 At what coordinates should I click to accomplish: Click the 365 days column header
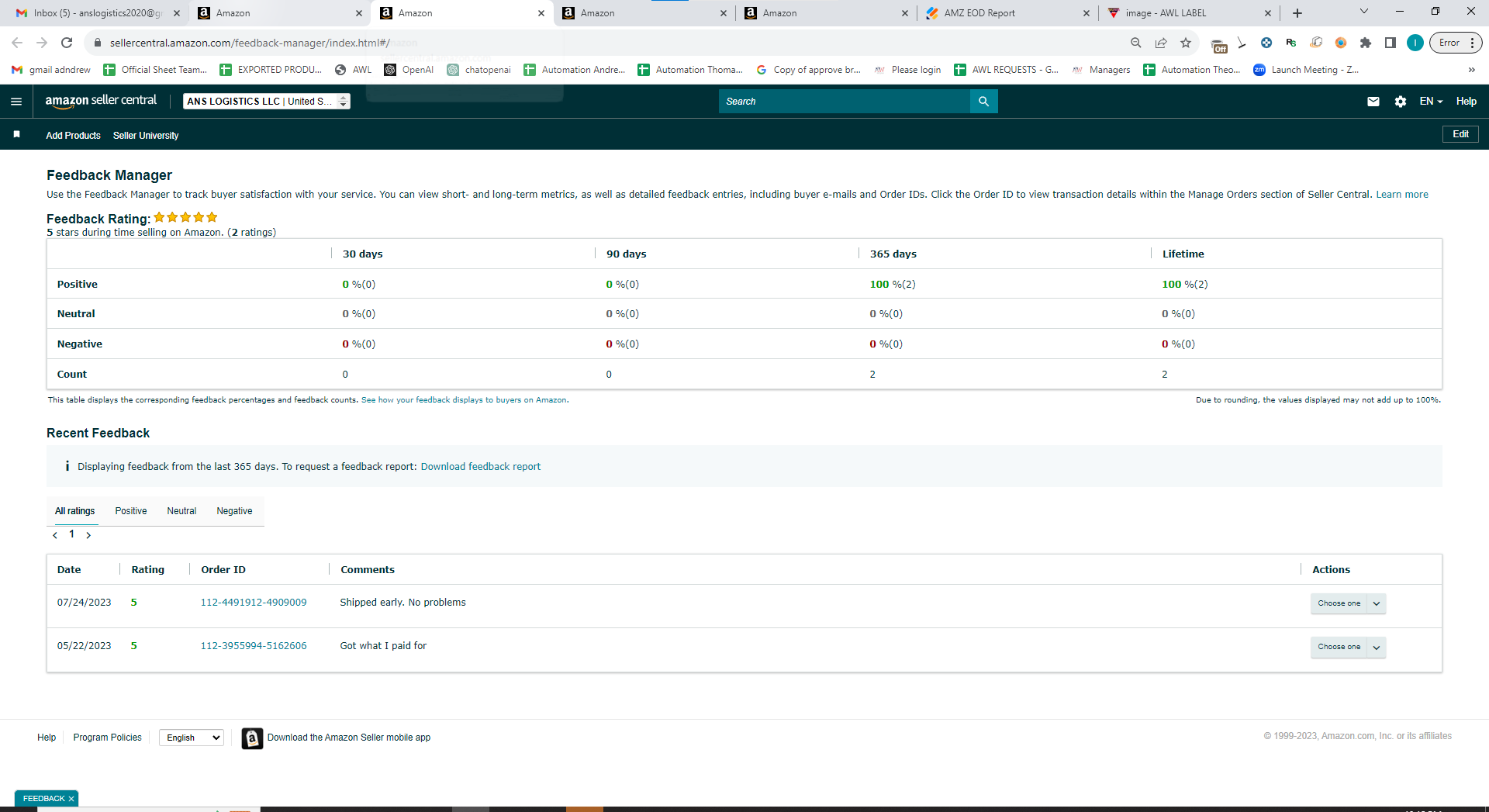click(893, 254)
